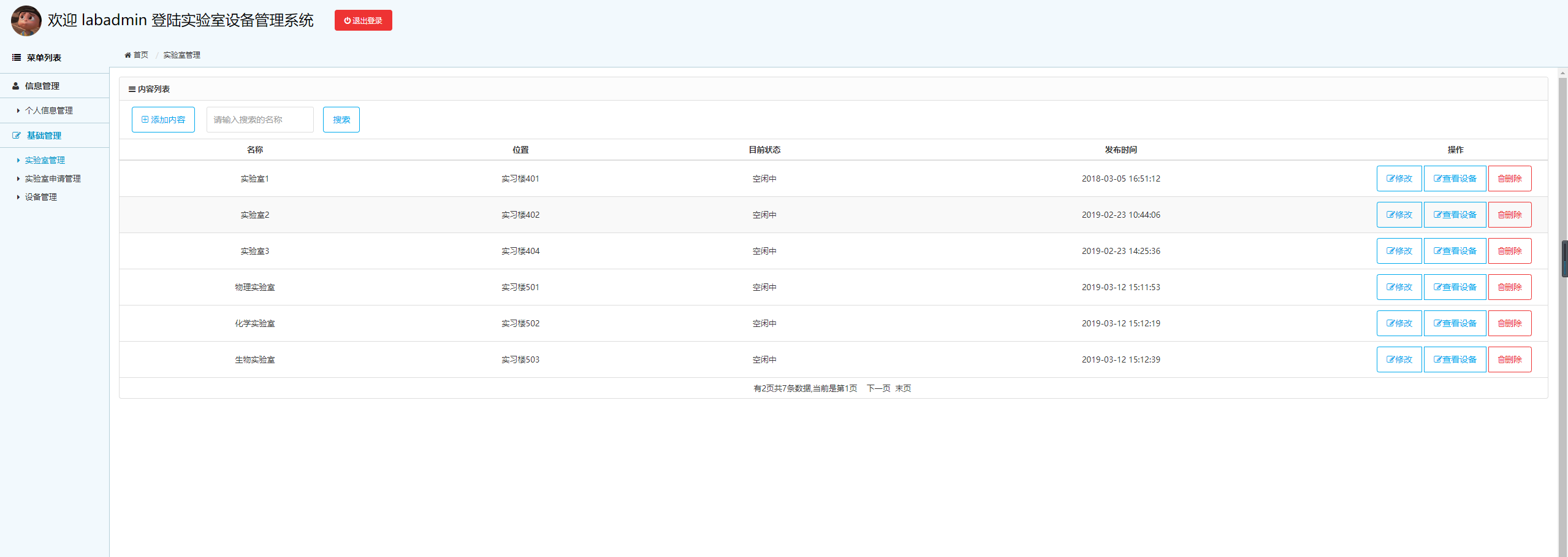This screenshot has height=557, width=1568.
Task: Select 设备管理 in the sidebar
Action: [x=40, y=197]
